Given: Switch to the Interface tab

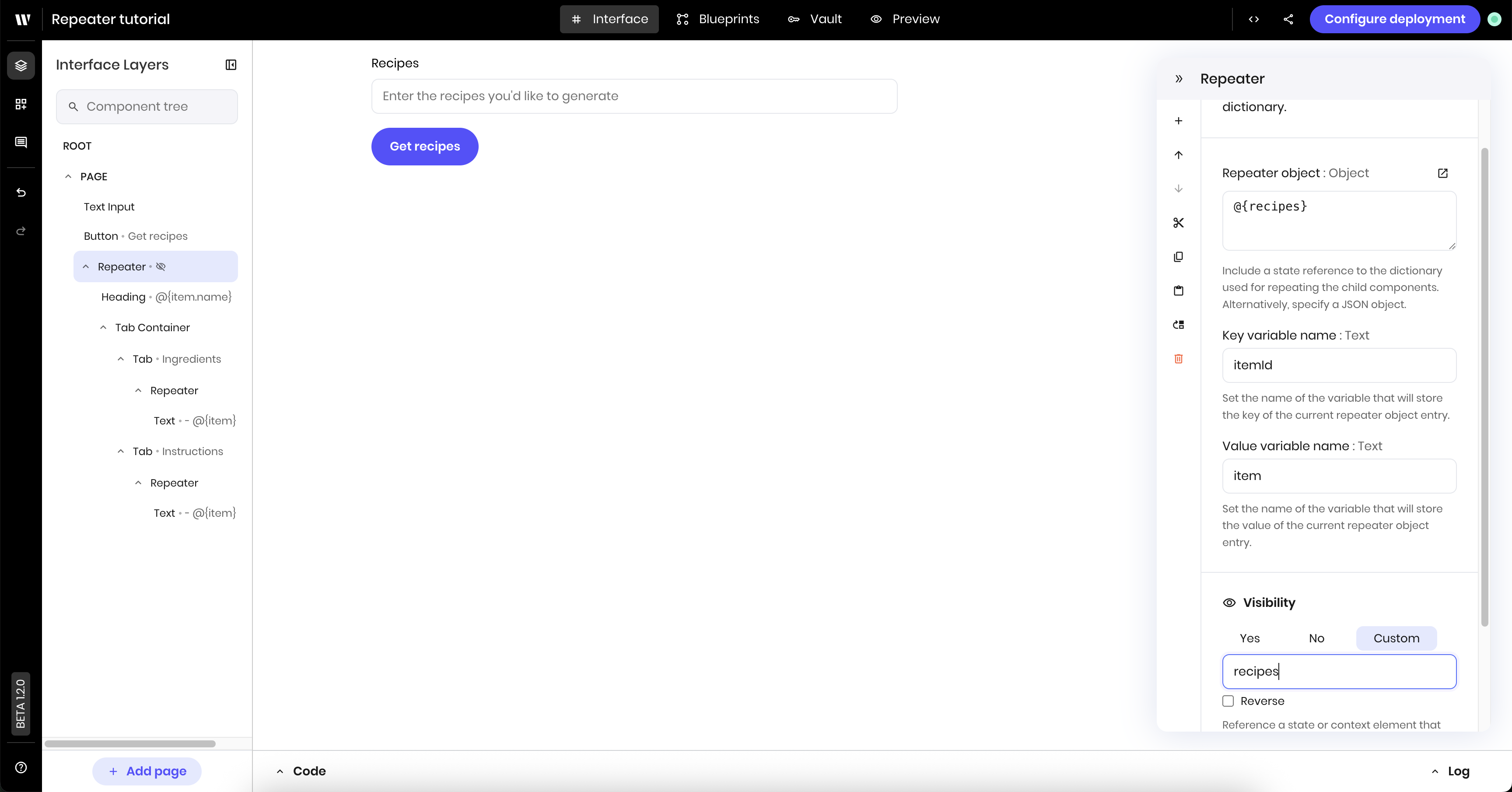Looking at the screenshot, I should point(609,19).
